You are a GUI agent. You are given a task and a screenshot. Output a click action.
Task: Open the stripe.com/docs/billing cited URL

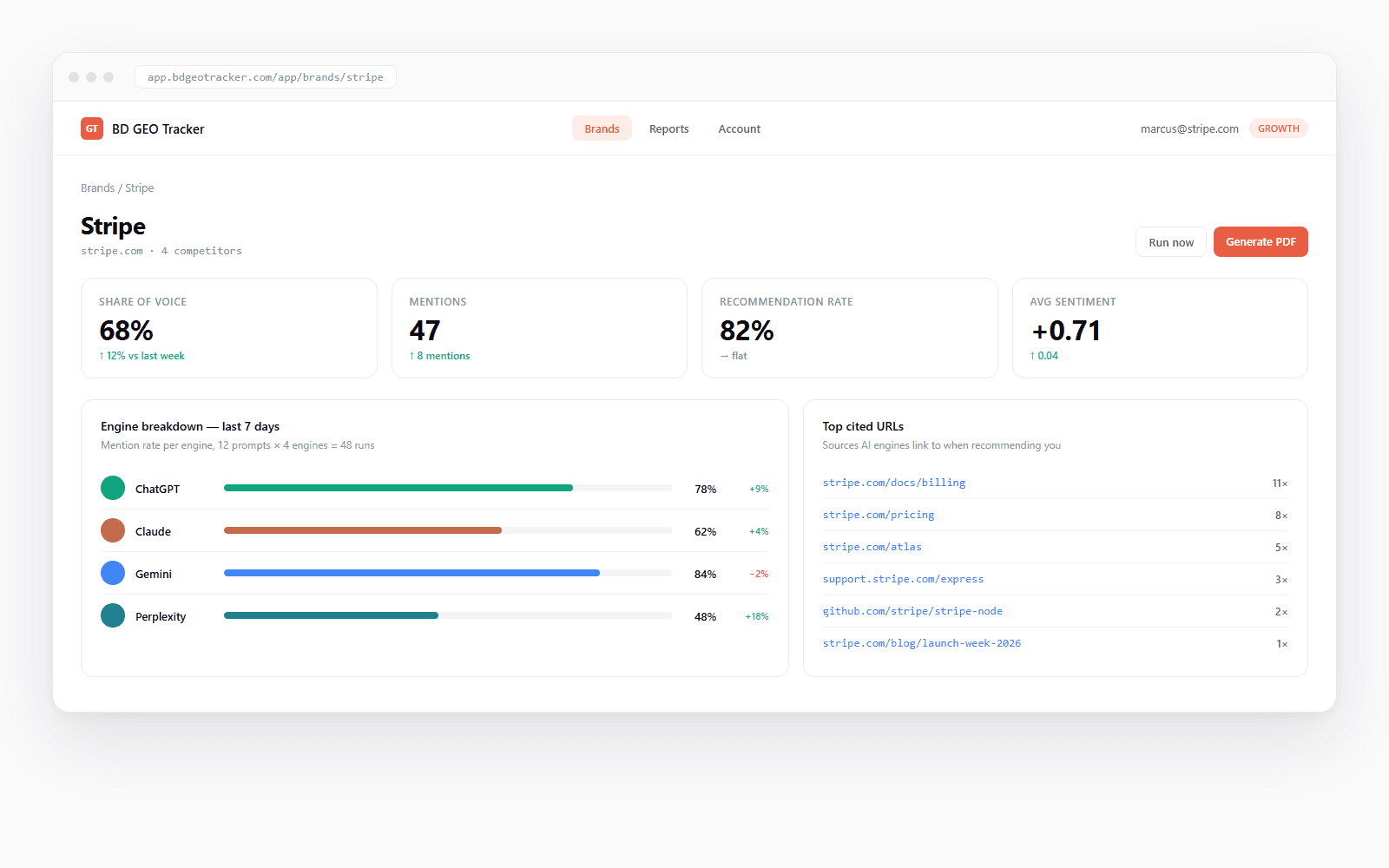pyautogui.click(x=894, y=483)
